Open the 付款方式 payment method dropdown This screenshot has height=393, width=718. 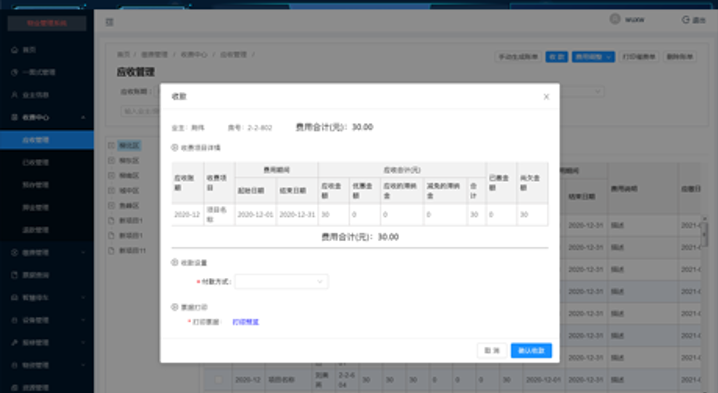point(281,282)
